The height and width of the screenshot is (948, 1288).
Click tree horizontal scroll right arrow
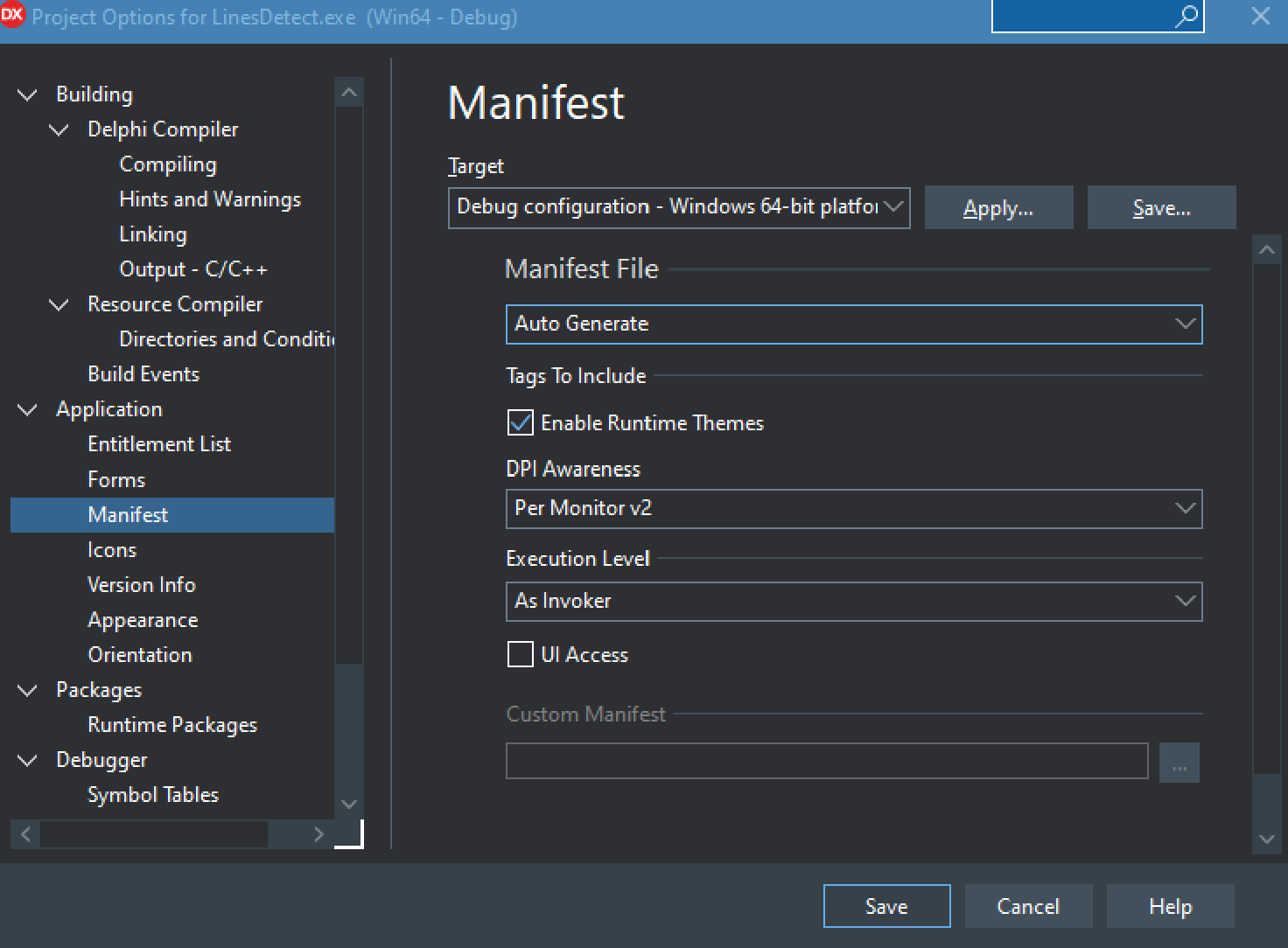[319, 834]
